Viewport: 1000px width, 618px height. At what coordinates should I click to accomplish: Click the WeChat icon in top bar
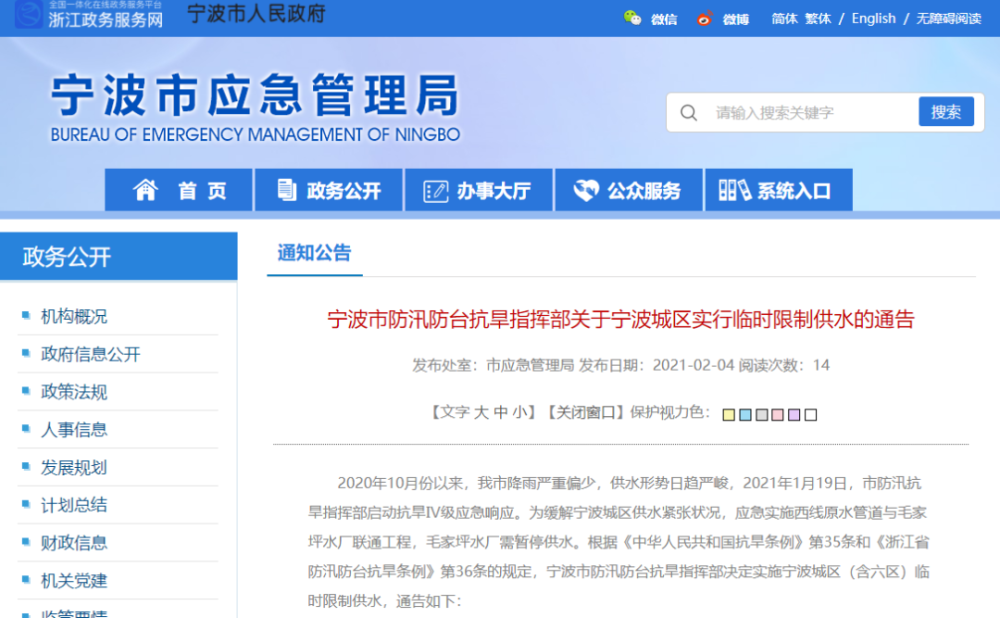(632, 18)
